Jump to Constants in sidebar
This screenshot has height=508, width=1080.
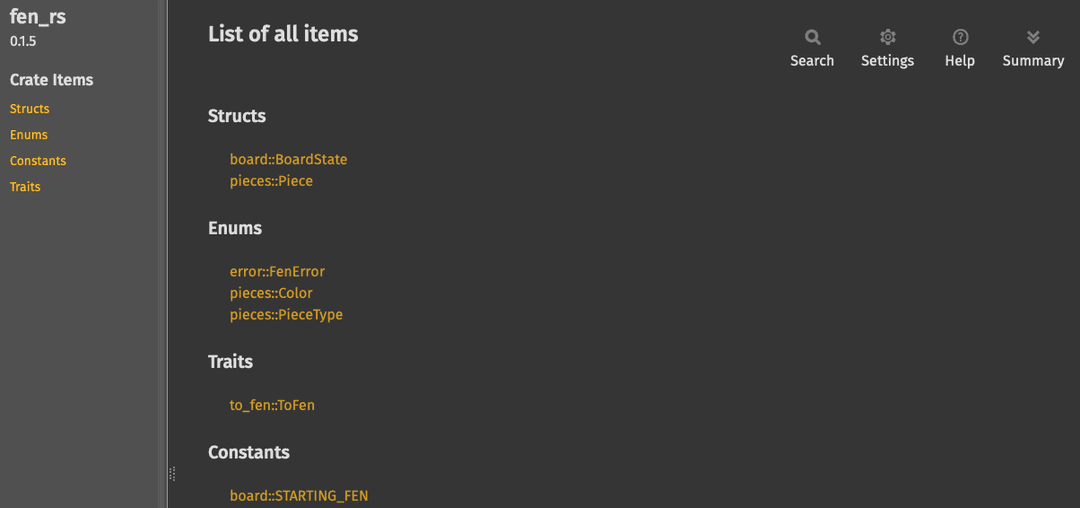38,161
